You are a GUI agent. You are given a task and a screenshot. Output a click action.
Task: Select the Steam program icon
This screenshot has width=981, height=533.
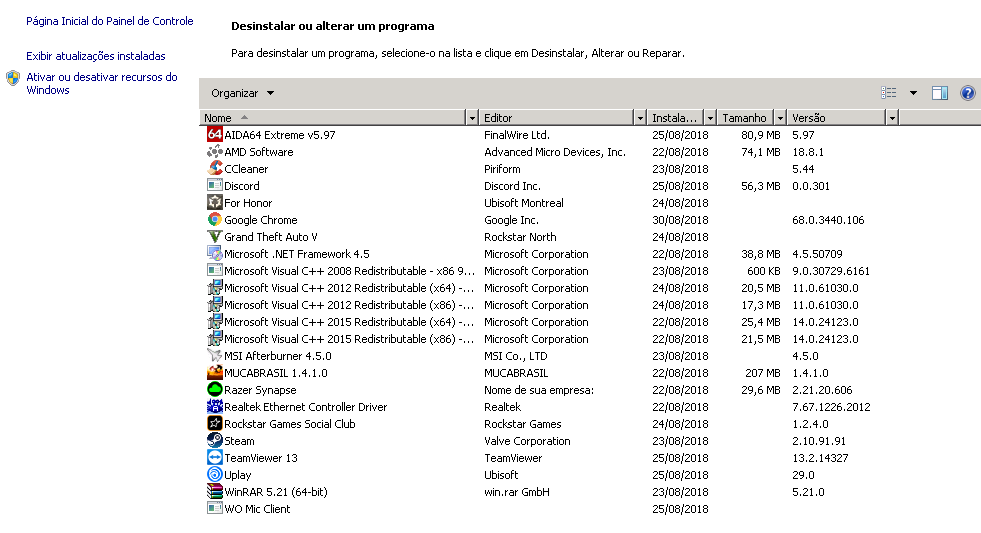point(214,441)
